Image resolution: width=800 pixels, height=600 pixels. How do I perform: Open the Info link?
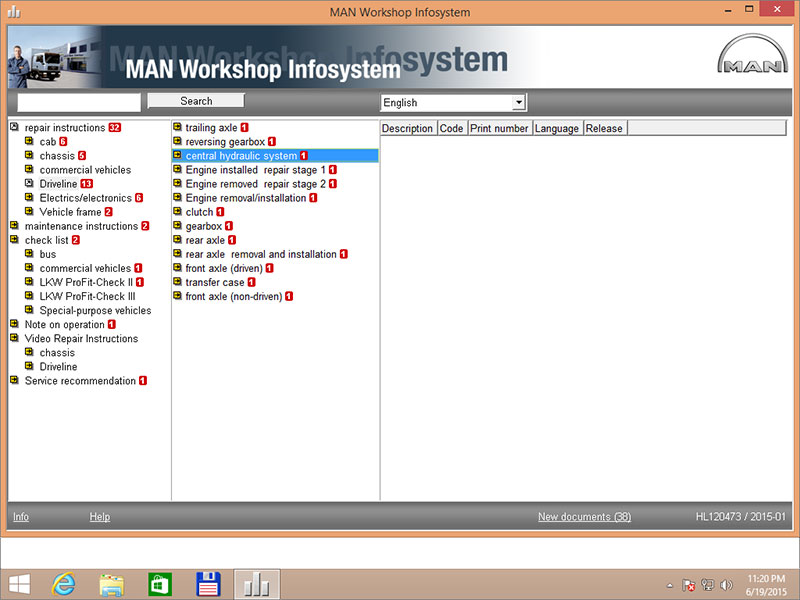click(21, 517)
